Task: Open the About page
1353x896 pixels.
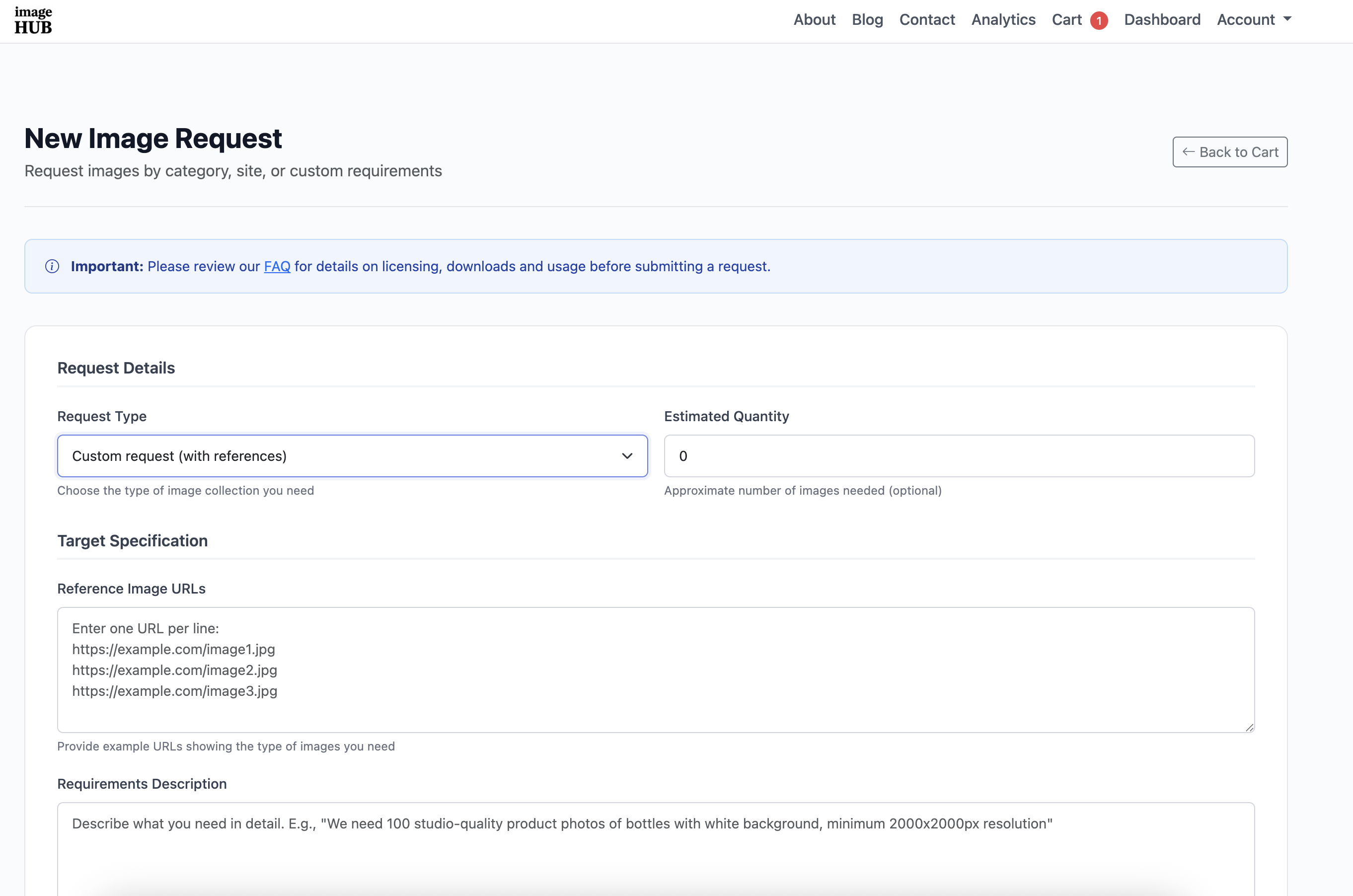Action: 814,20
